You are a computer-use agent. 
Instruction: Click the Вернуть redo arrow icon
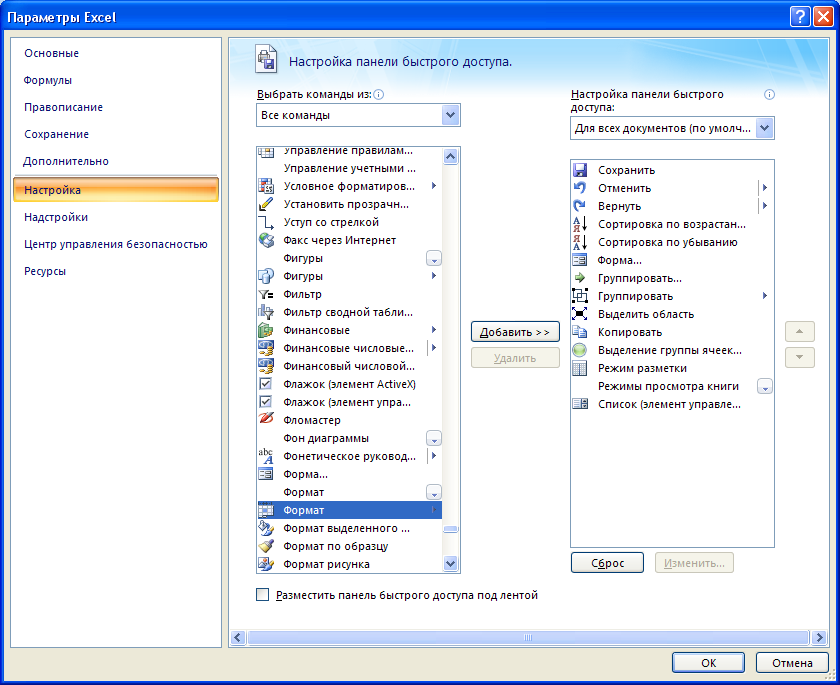coord(580,206)
